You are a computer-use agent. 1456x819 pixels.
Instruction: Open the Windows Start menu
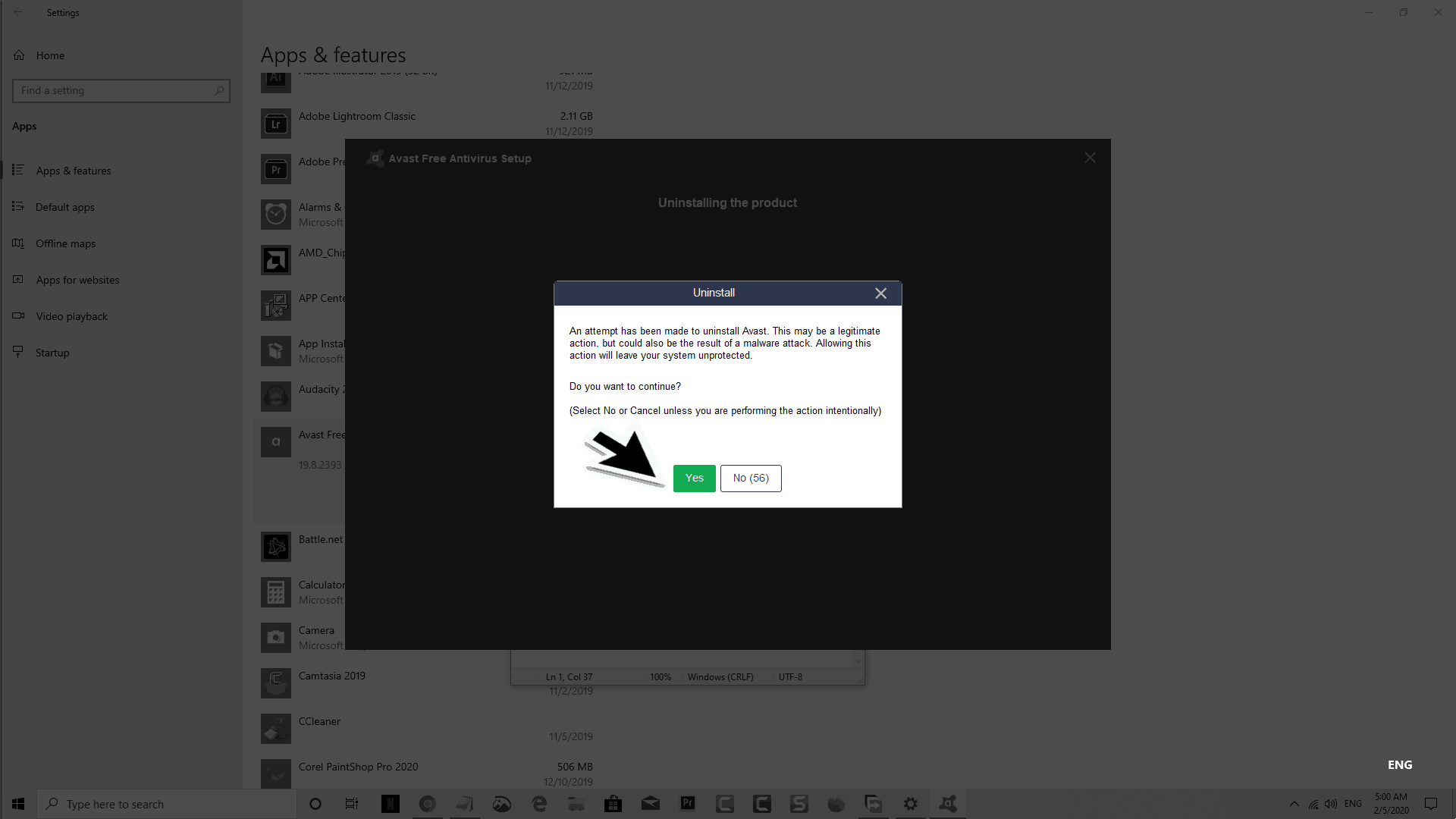(18, 804)
